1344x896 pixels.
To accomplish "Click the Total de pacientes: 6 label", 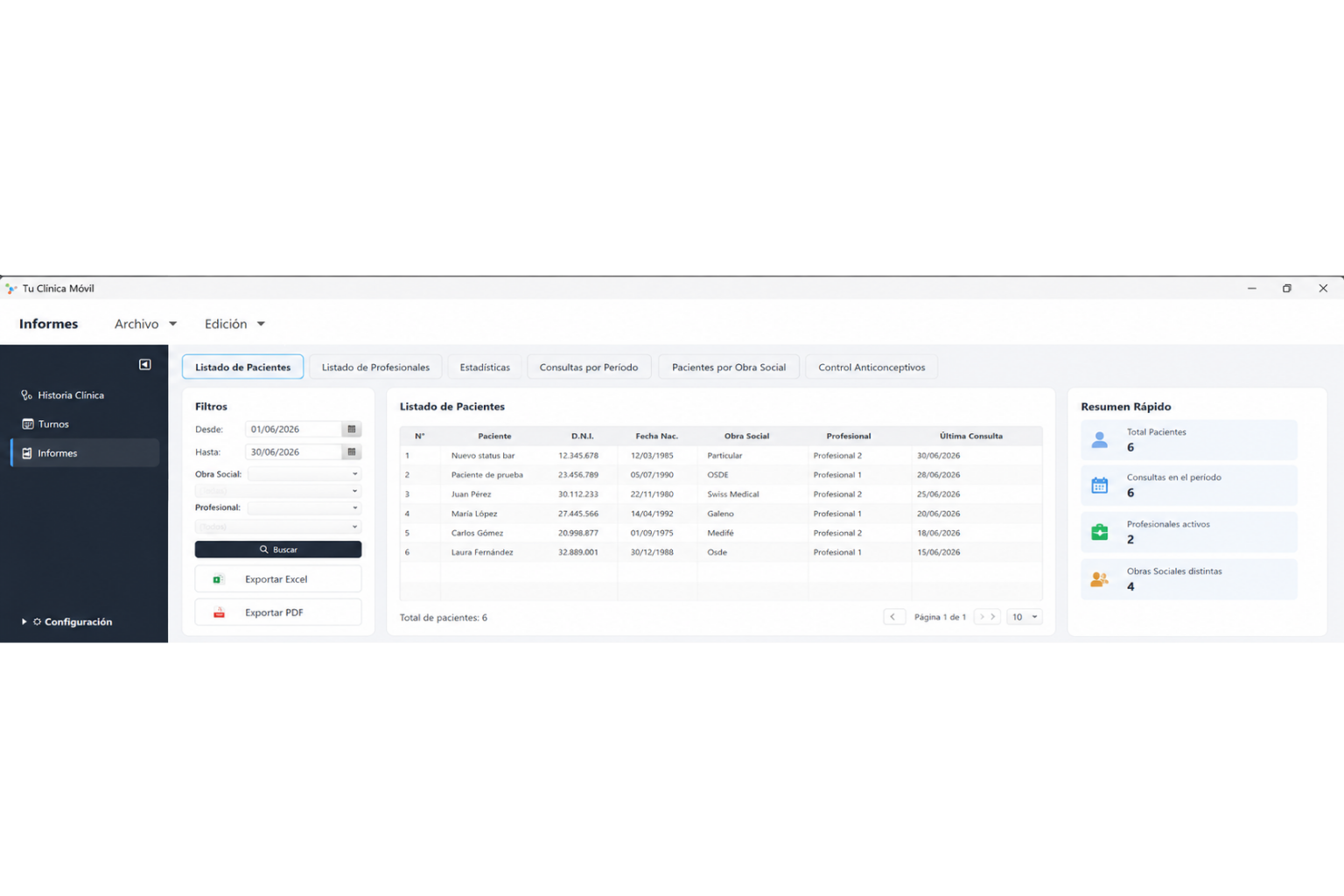I will pos(444,617).
